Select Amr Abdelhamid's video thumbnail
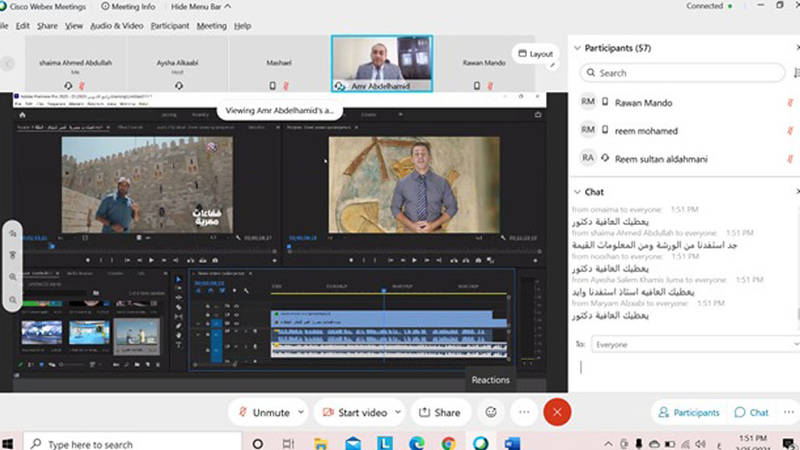 [x=381, y=61]
